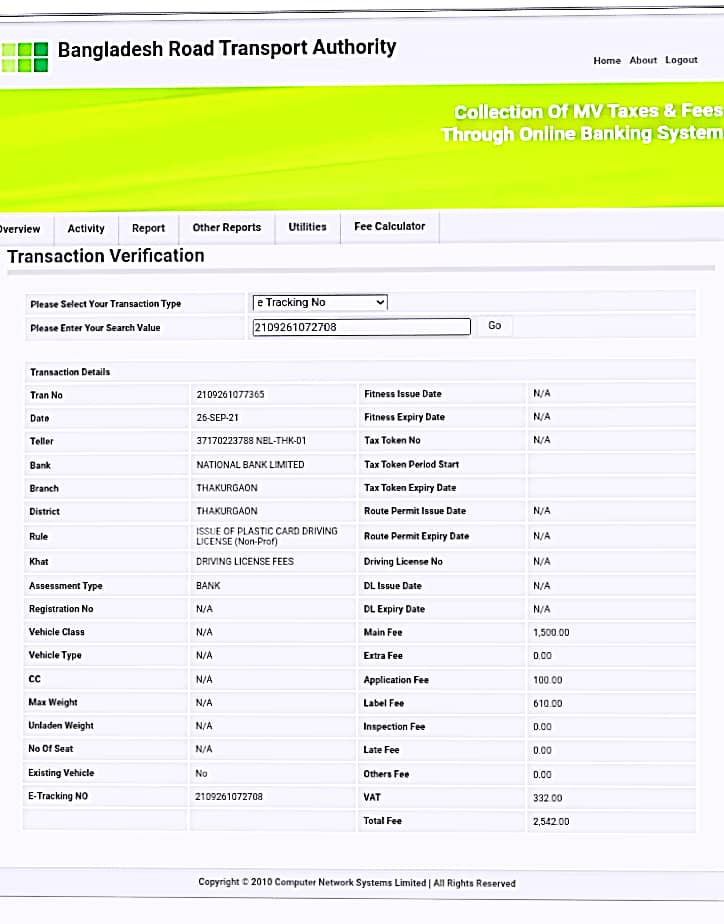Click the Fitness Issue Date label
The width and height of the screenshot is (724, 924).
pyautogui.click(x=402, y=394)
